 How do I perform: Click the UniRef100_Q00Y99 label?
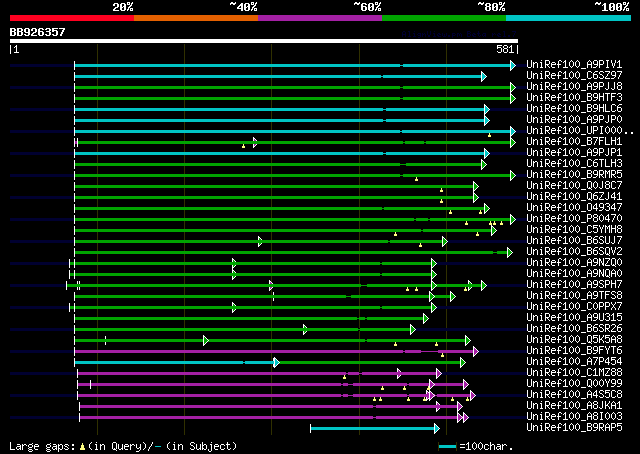[574, 384]
